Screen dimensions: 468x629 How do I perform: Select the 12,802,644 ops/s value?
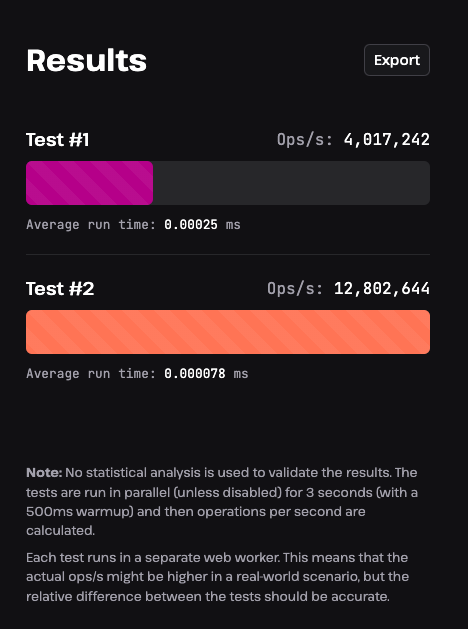[x=382, y=289]
